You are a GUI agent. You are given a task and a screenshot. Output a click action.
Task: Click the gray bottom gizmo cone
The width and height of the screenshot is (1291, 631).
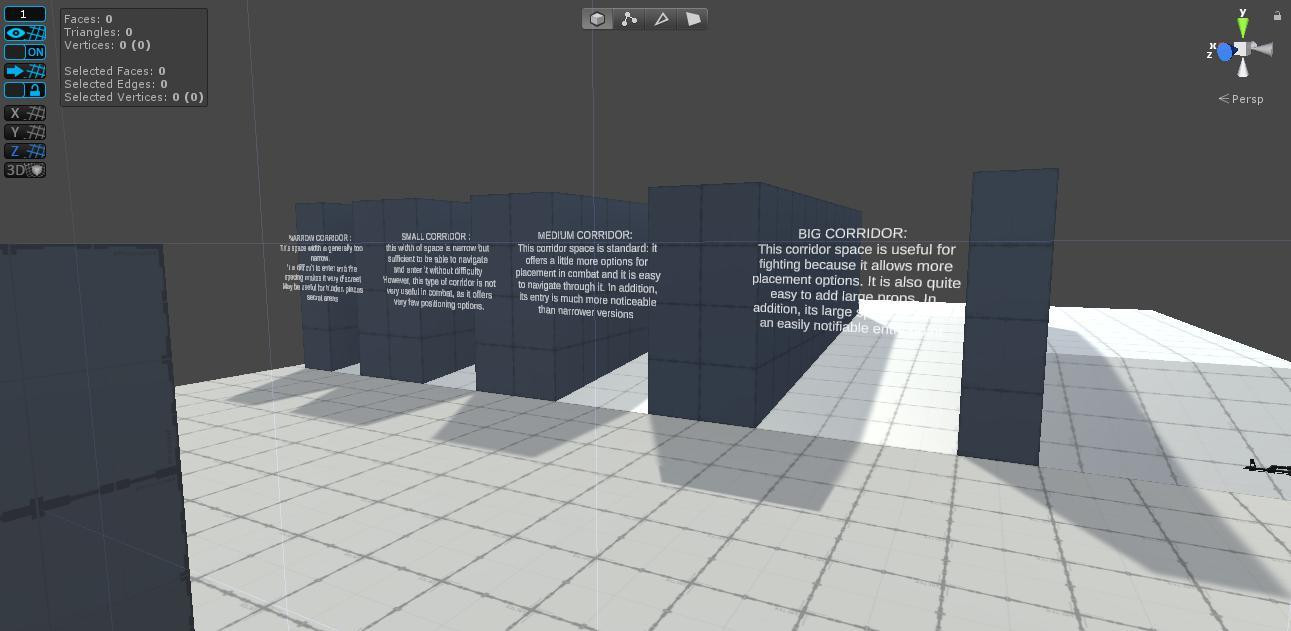[x=1243, y=68]
